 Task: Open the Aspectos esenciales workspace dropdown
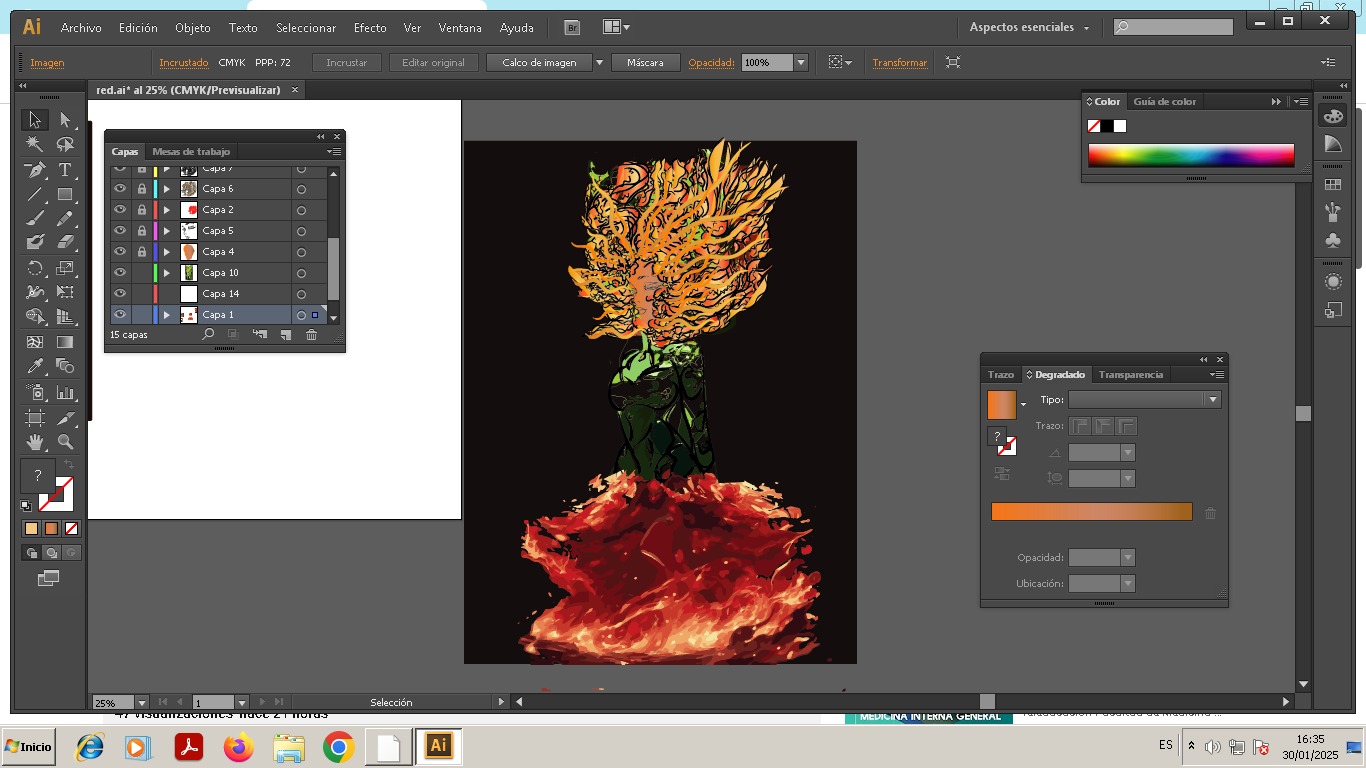pyautogui.click(x=1029, y=28)
